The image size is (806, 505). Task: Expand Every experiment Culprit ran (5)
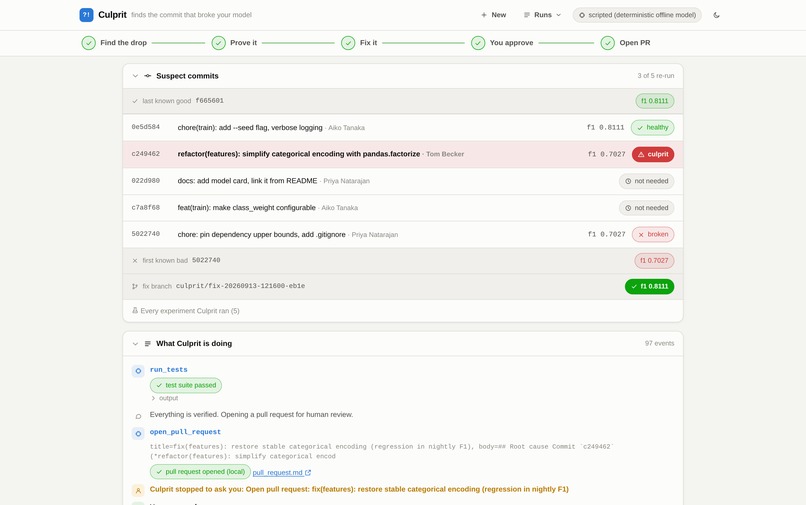tap(186, 311)
